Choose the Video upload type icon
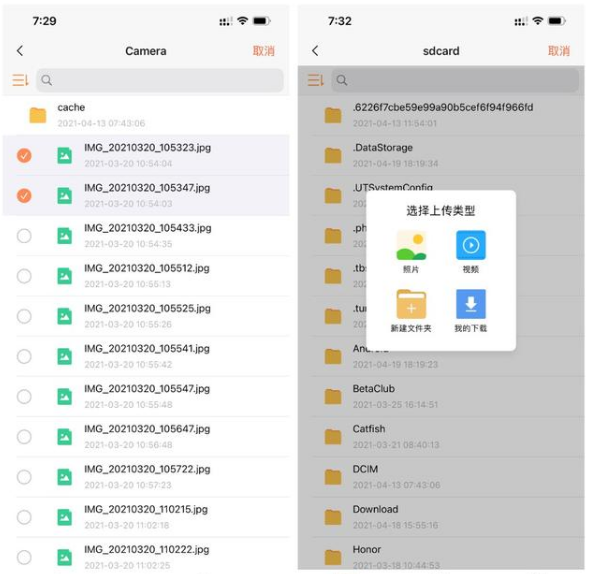The height and width of the screenshot is (574, 589). pyautogui.click(x=471, y=245)
